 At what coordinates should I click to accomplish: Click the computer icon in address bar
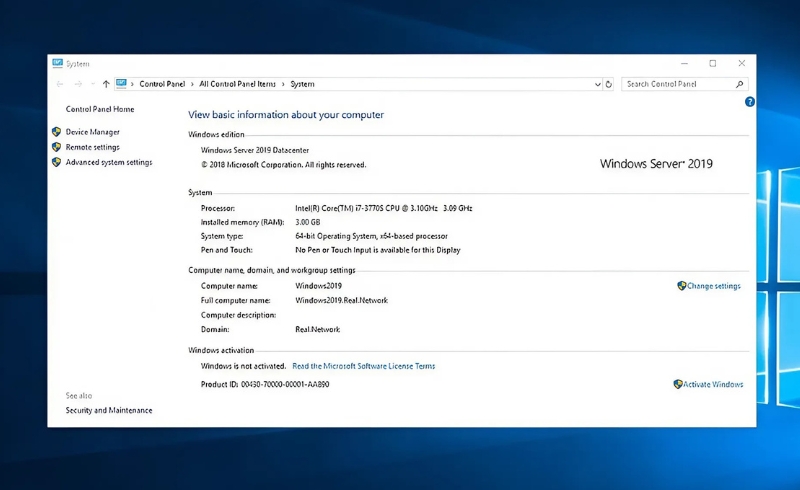pos(121,84)
